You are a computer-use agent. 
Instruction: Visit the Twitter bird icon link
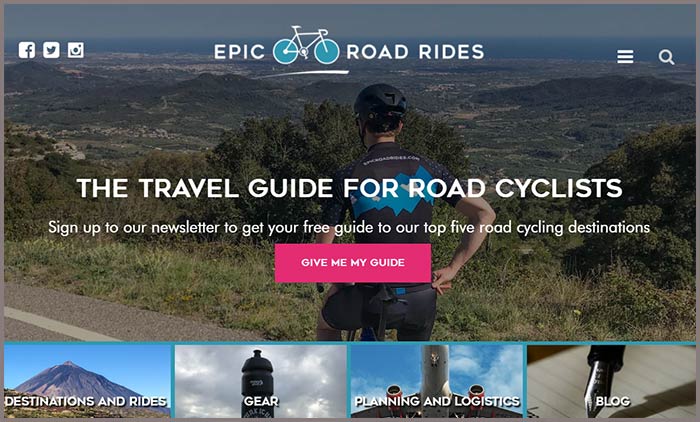pyautogui.click(x=51, y=50)
